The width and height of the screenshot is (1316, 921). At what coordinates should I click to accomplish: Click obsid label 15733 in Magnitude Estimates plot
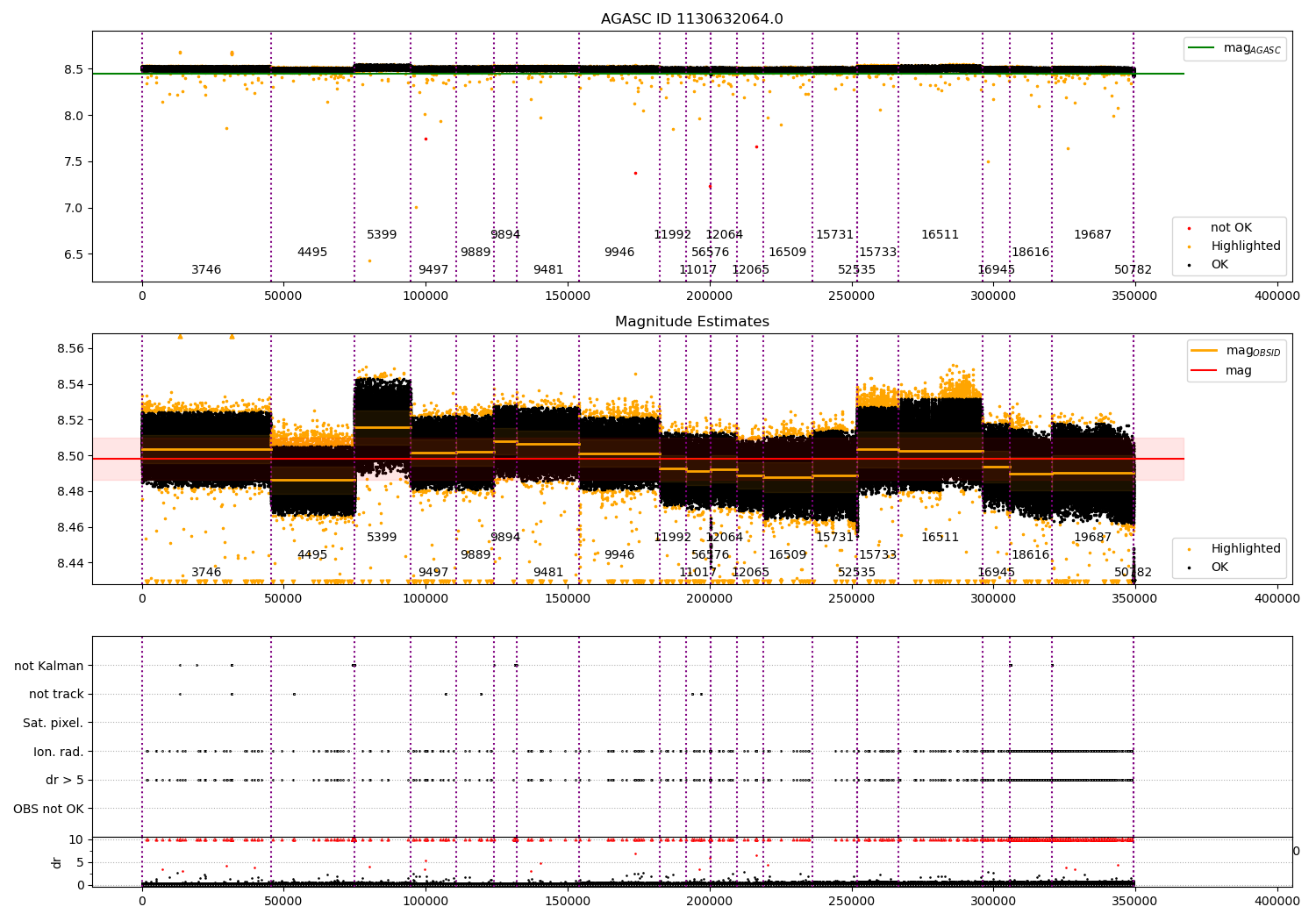pyautogui.click(x=877, y=554)
